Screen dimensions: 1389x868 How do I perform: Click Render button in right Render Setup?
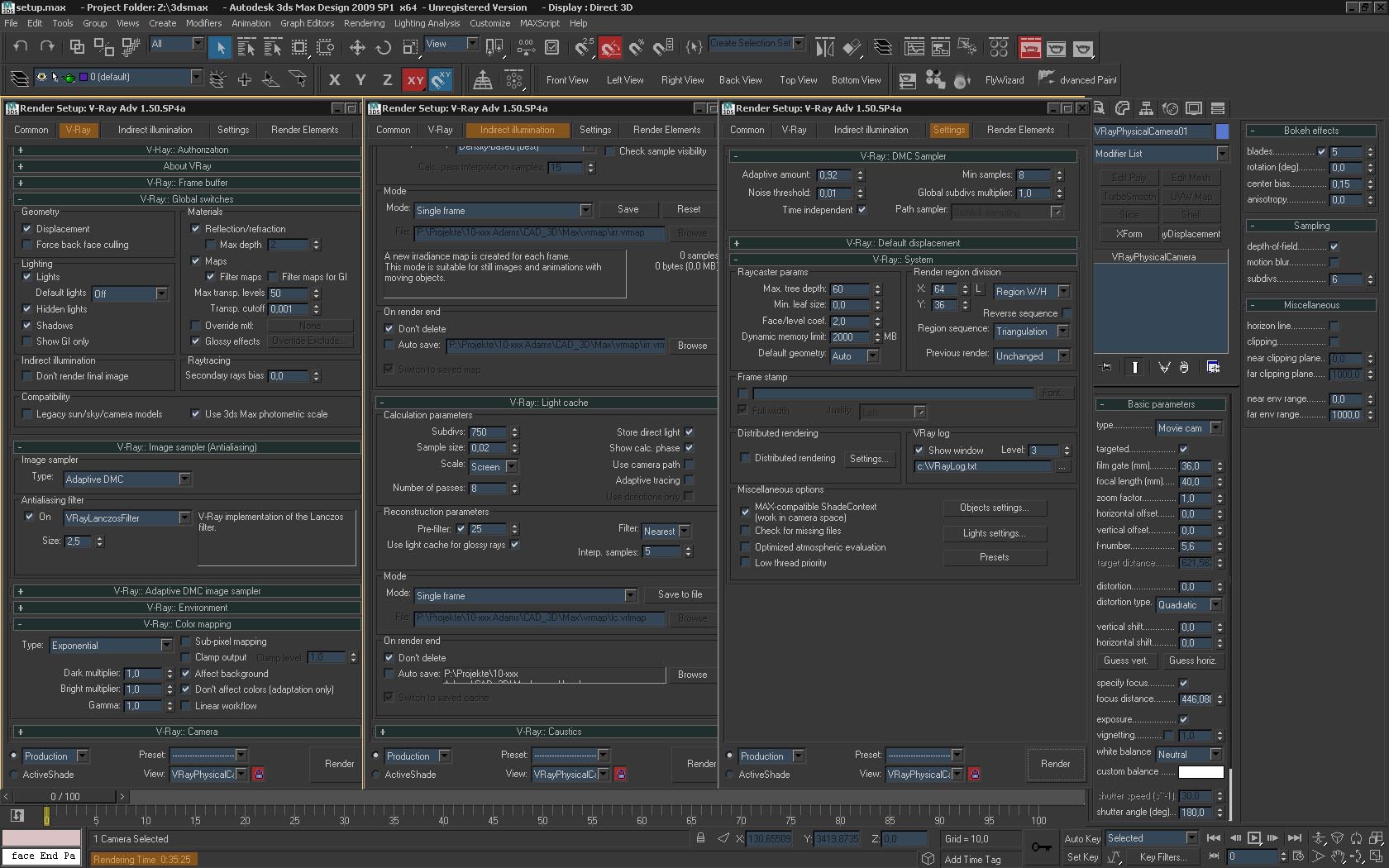pyautogui.click(x=1055, y=764)
